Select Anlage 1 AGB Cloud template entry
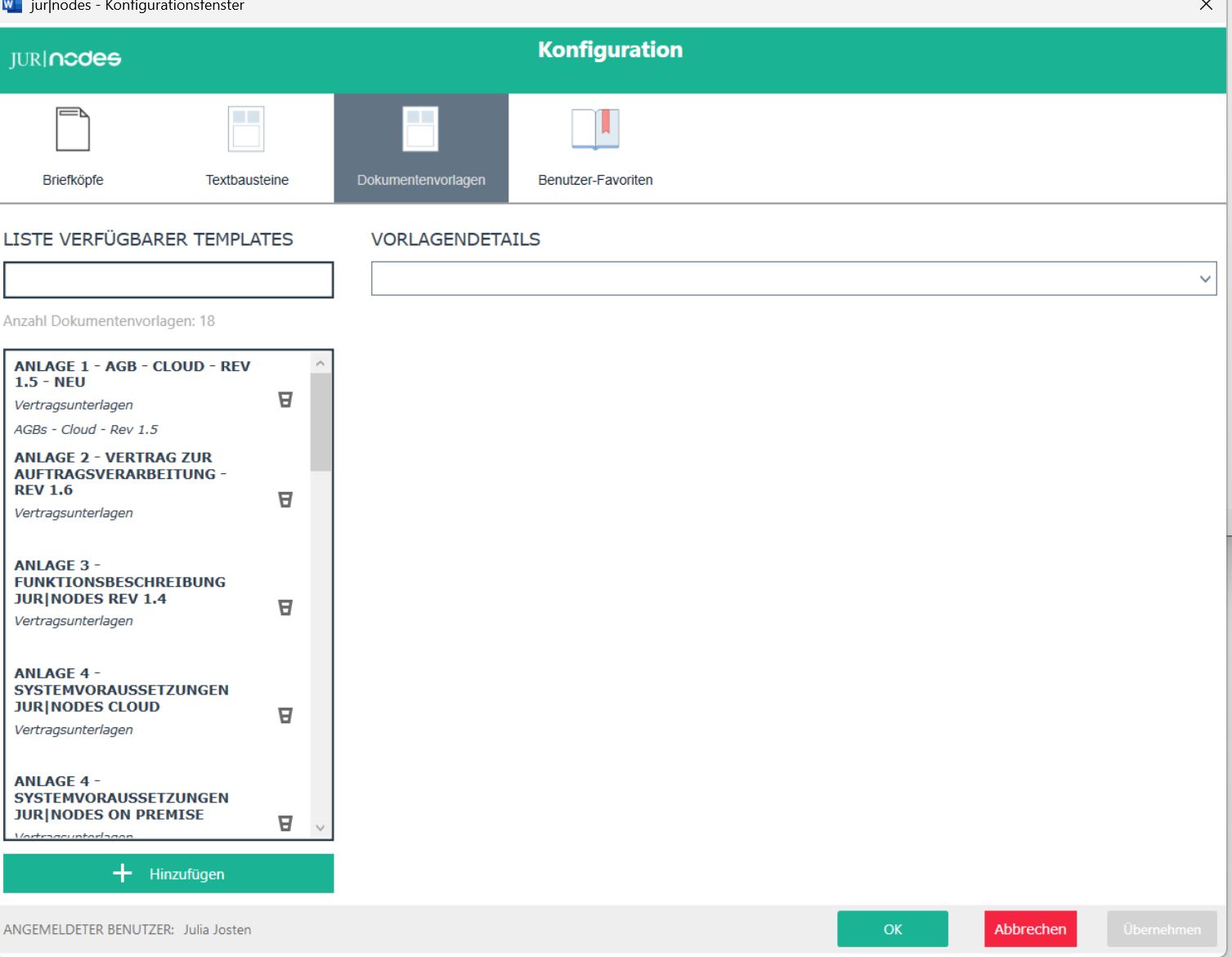The image size is (1232, 957). (132, 374)
